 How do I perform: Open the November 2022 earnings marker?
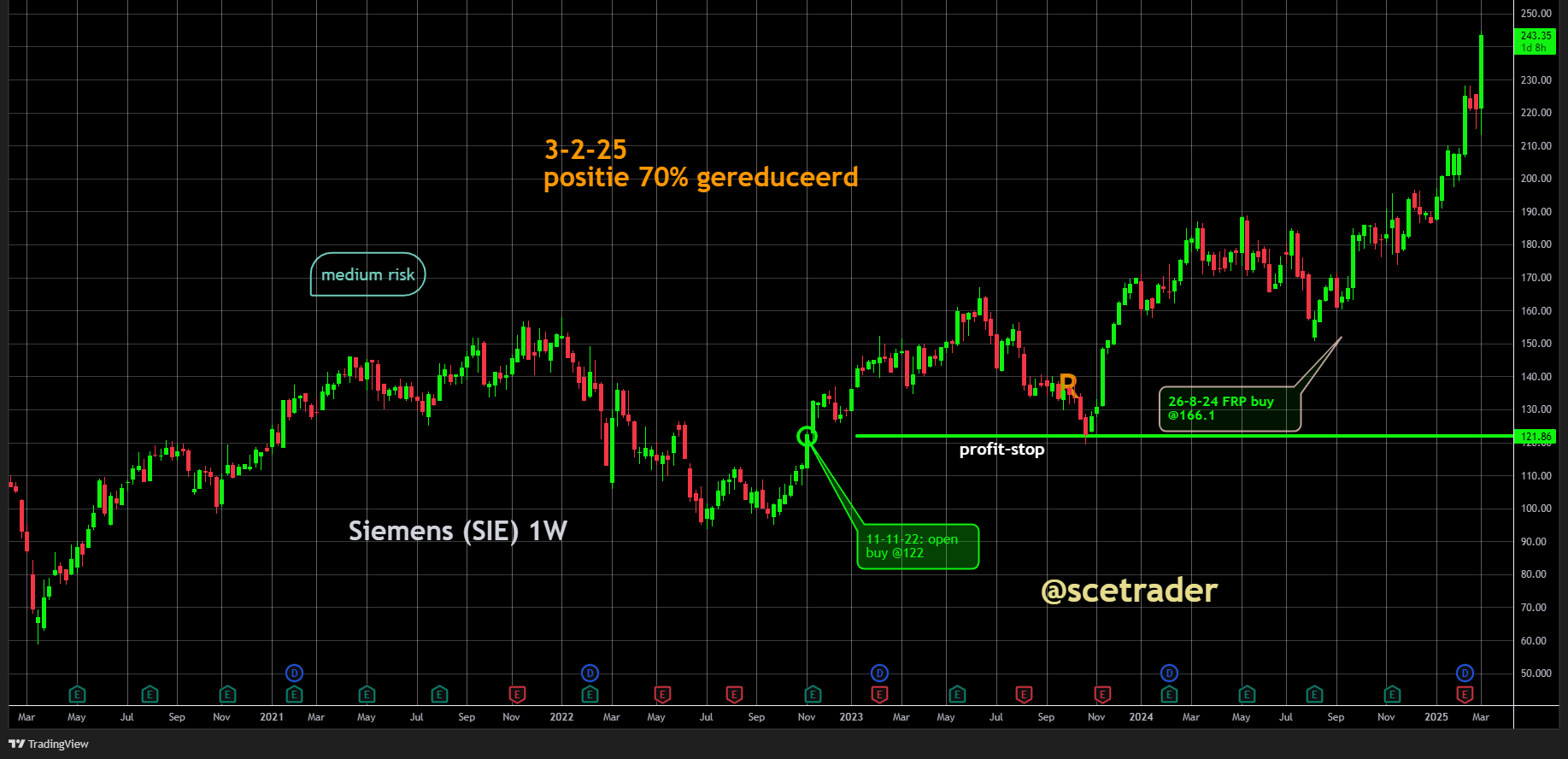pos(813,694)
